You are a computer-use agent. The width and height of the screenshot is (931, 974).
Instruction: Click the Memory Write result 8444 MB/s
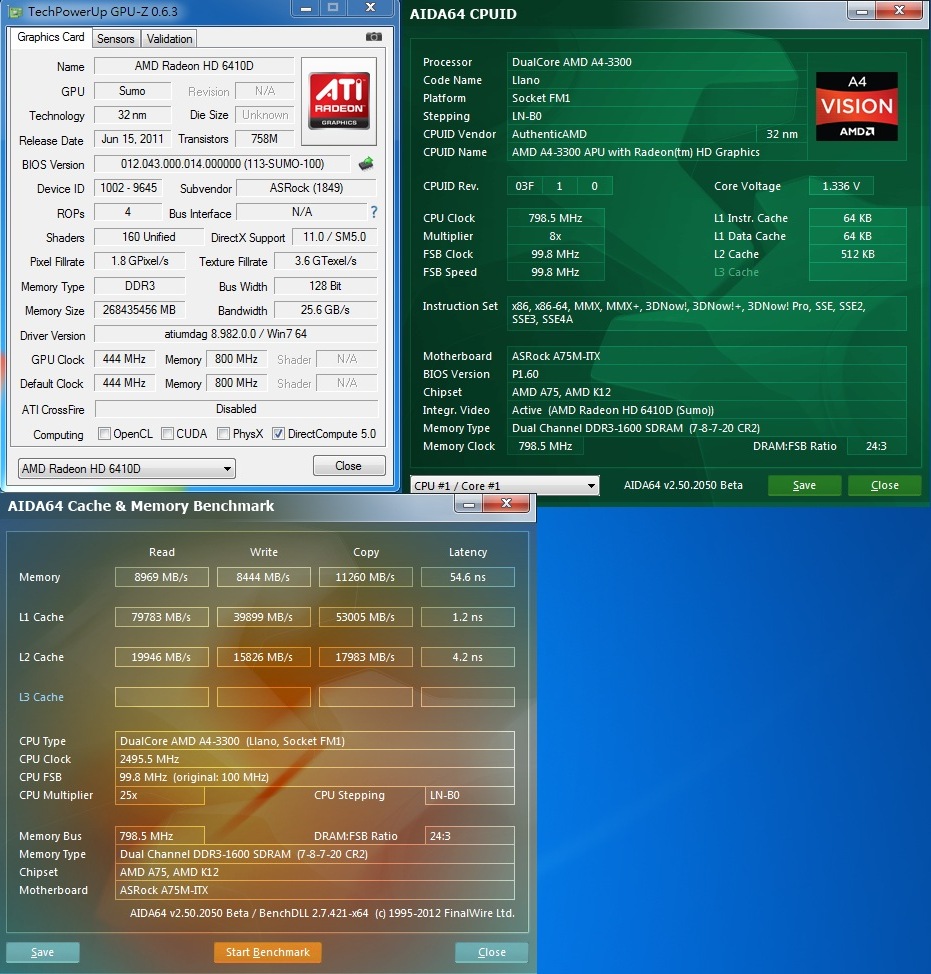click(x=263, y=577)
